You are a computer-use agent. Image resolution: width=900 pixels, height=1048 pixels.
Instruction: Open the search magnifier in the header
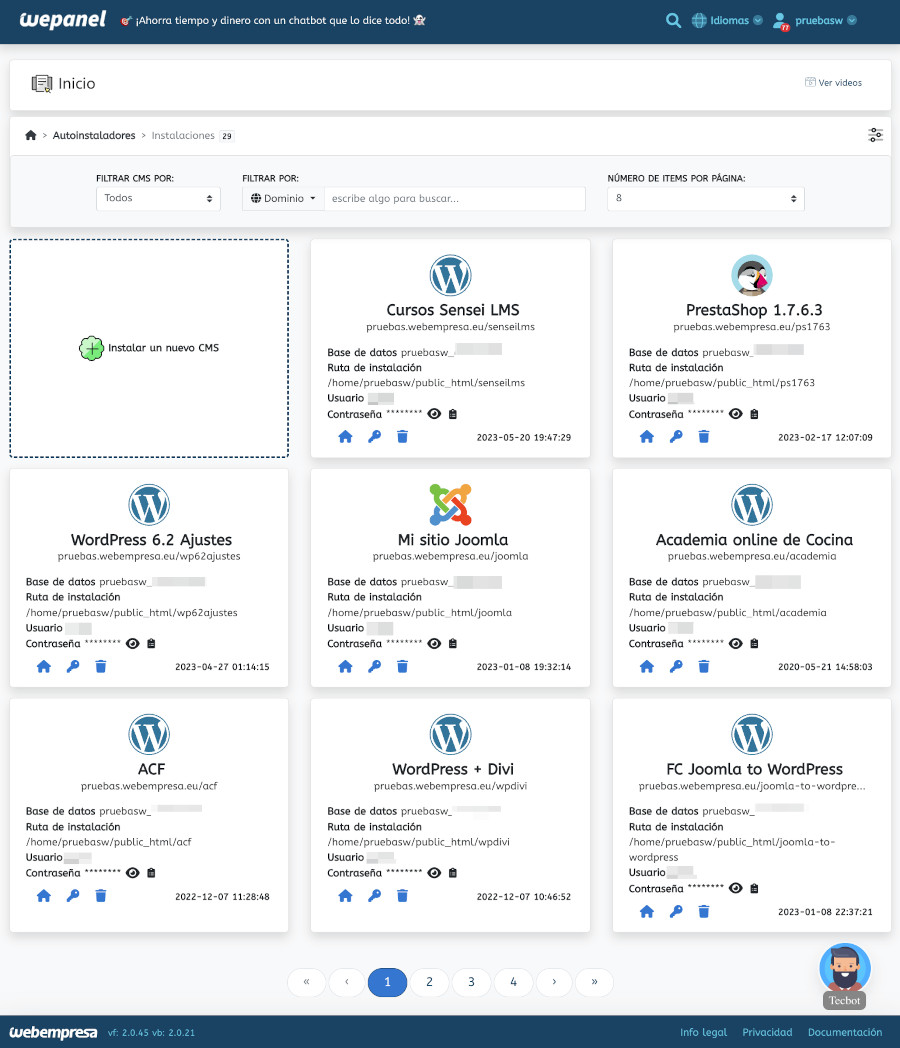tap(673, 21)
